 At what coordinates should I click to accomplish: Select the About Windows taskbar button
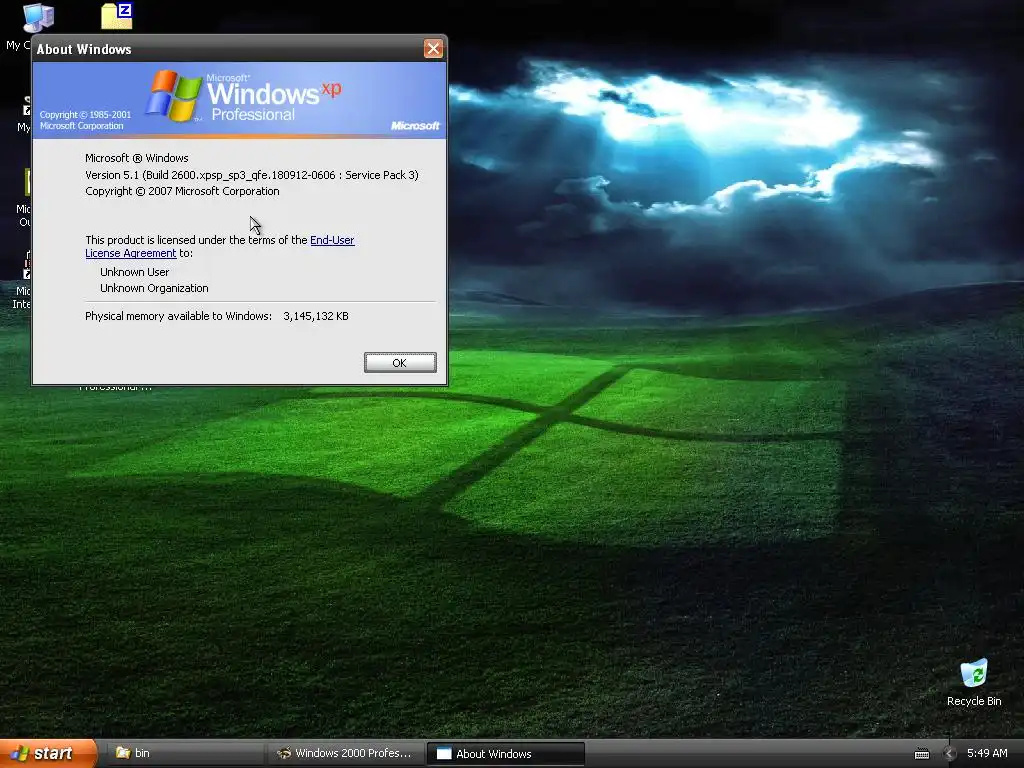pos(505,754)
